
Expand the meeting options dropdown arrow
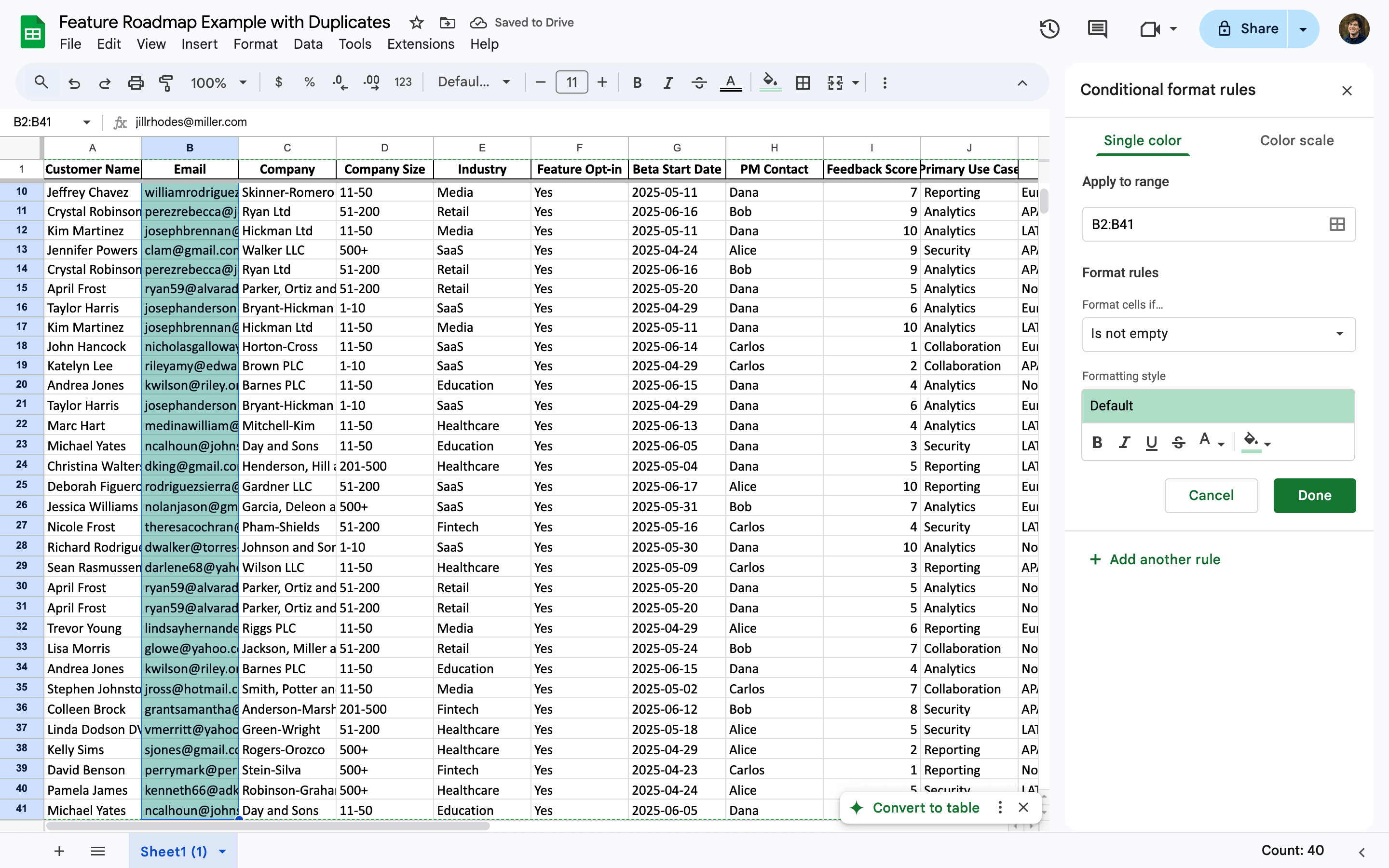1173,29
